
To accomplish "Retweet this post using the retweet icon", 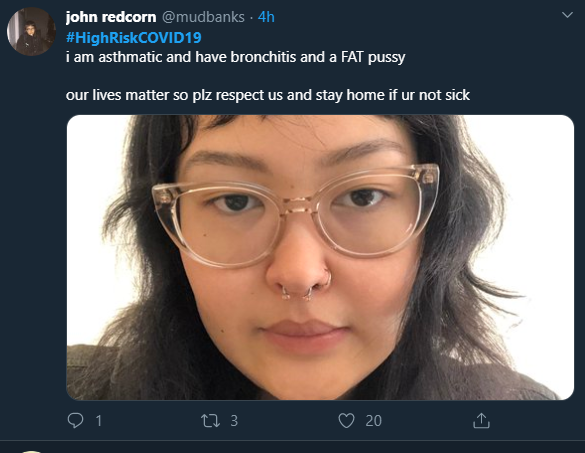I will (x=210, y=421).
